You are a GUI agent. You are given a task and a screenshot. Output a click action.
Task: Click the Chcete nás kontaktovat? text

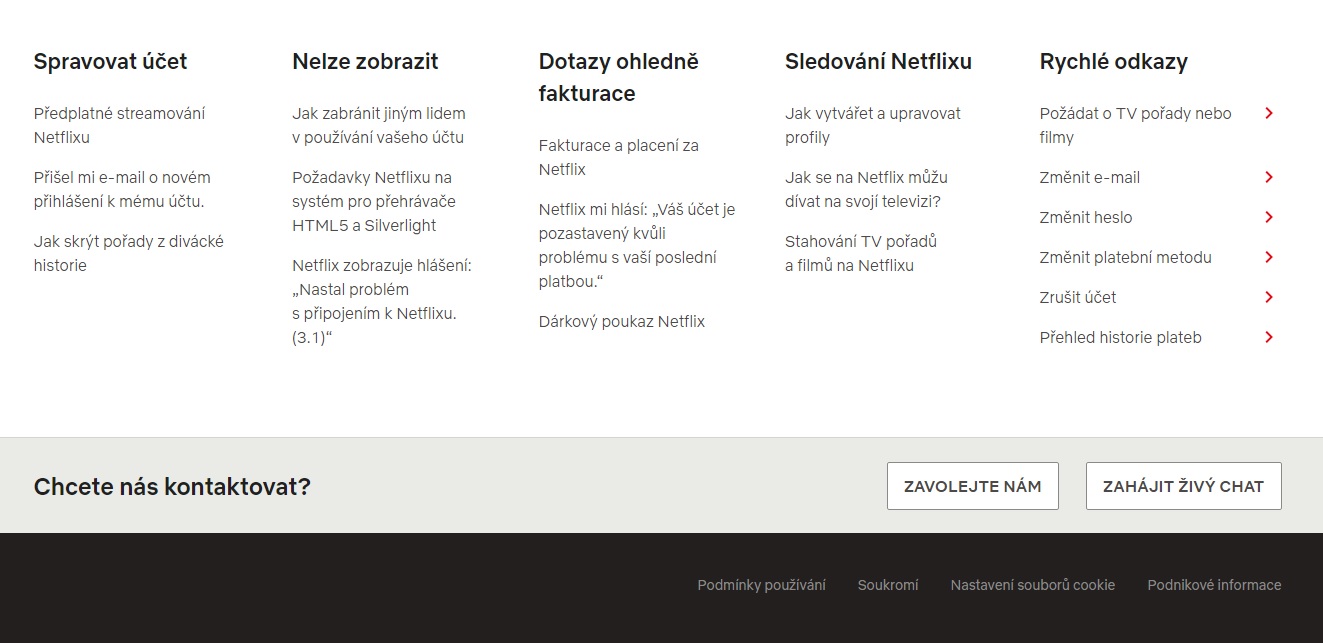tap(172, 487)
